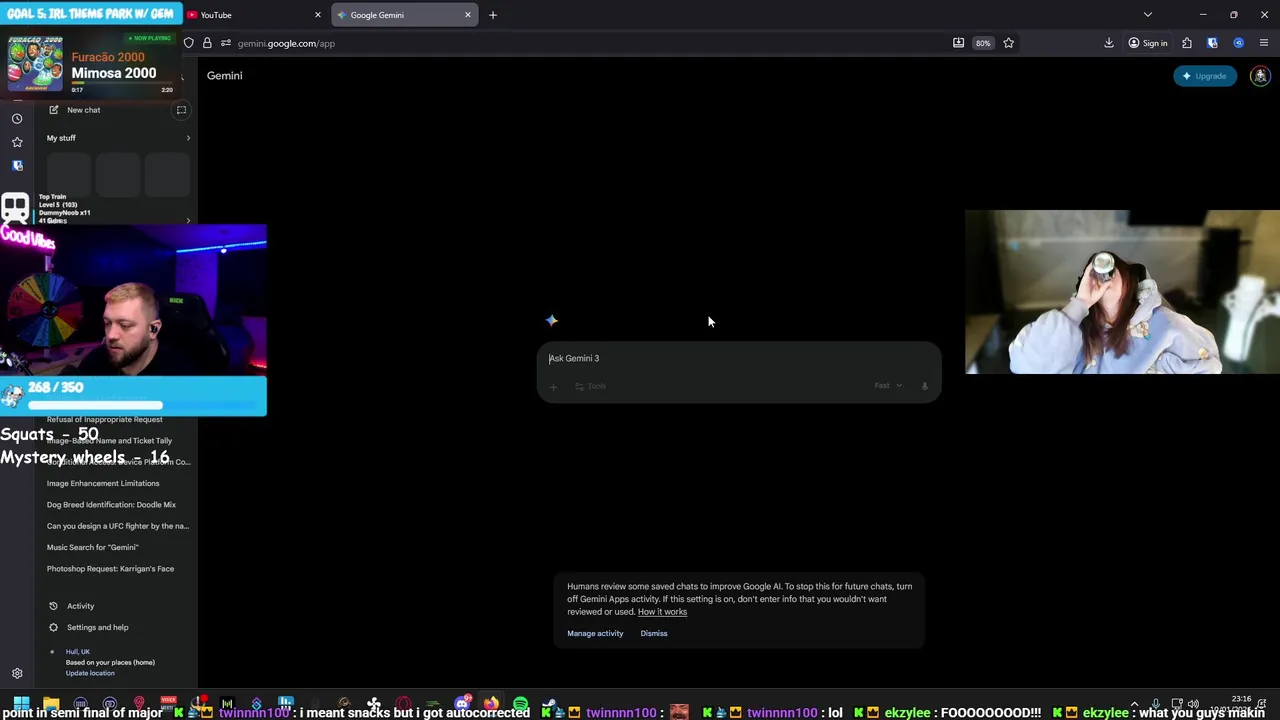This screenshot has width=1280, height=720.
Task: Click Sign in in browser toolbar
Action: point(1148,43)
